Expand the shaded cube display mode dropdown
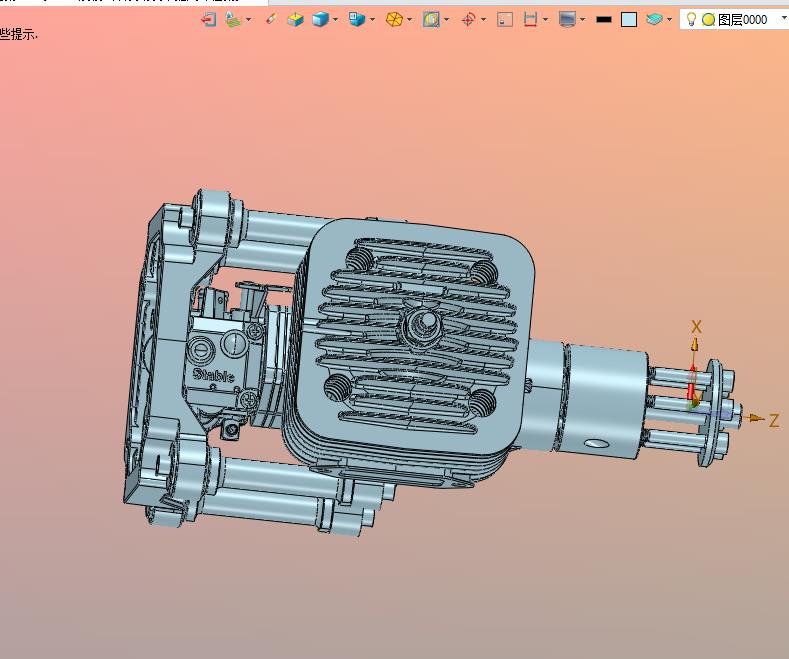Viewport: 789px width, 659px height. pos(336,20)
